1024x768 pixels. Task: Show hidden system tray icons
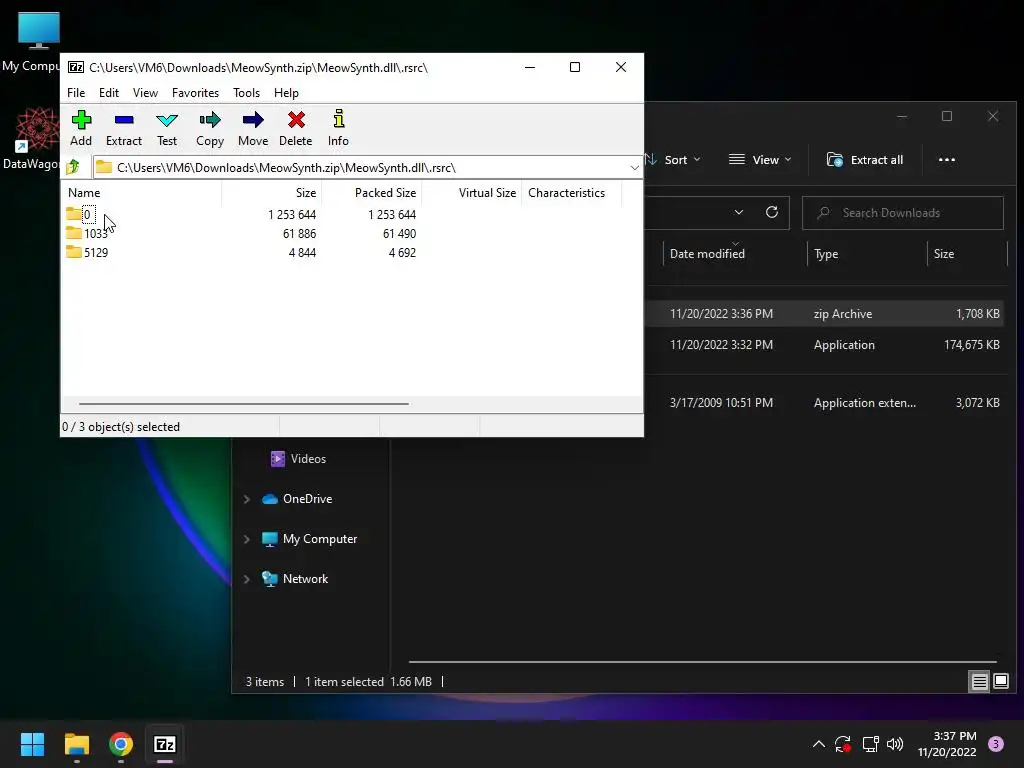click(818, 744)
